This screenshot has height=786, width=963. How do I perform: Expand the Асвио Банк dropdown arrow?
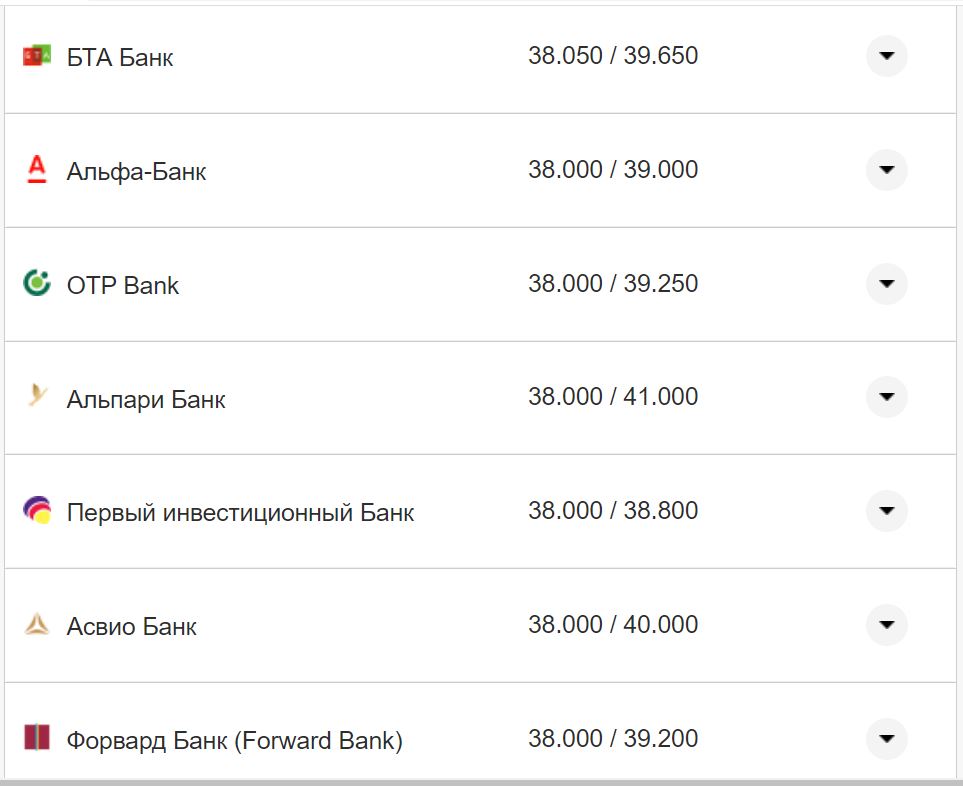pos(886,625)
